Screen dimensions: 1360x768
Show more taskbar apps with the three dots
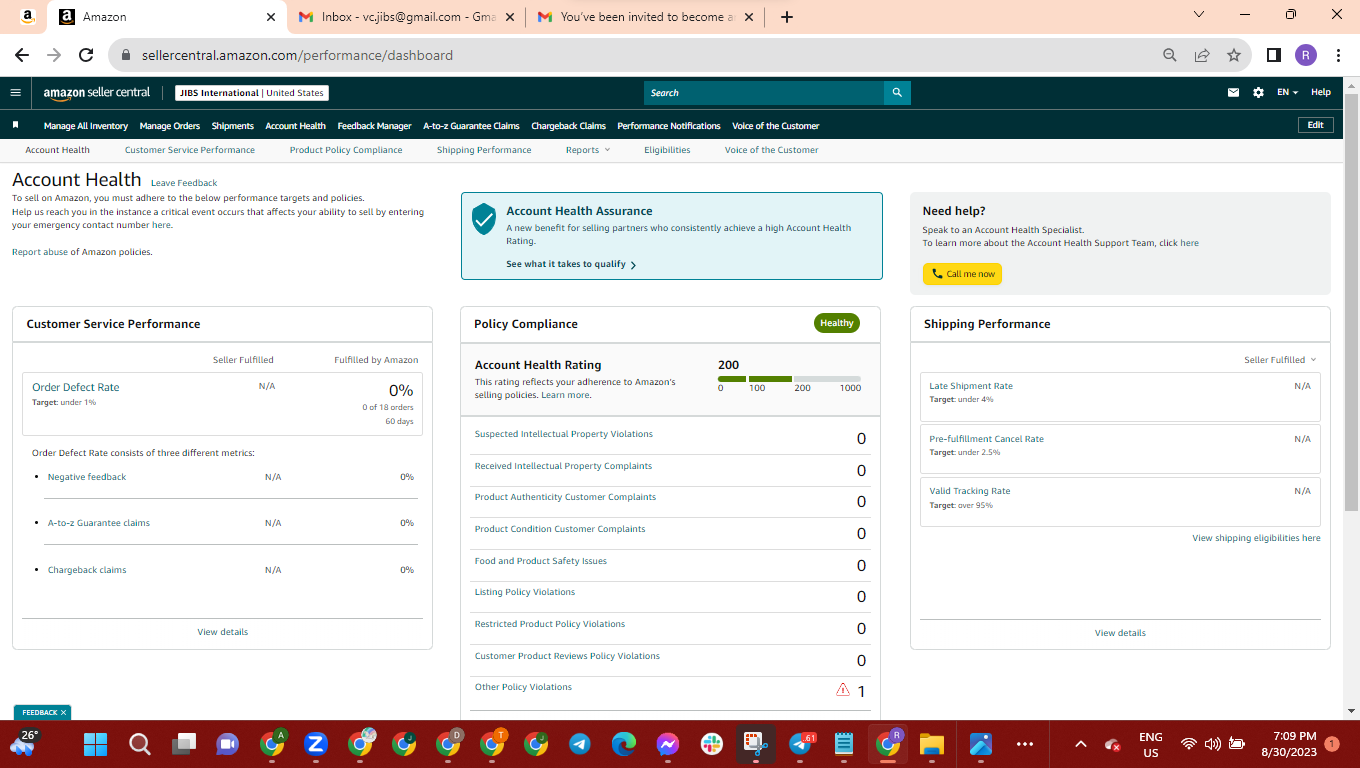coord(1024,744)
